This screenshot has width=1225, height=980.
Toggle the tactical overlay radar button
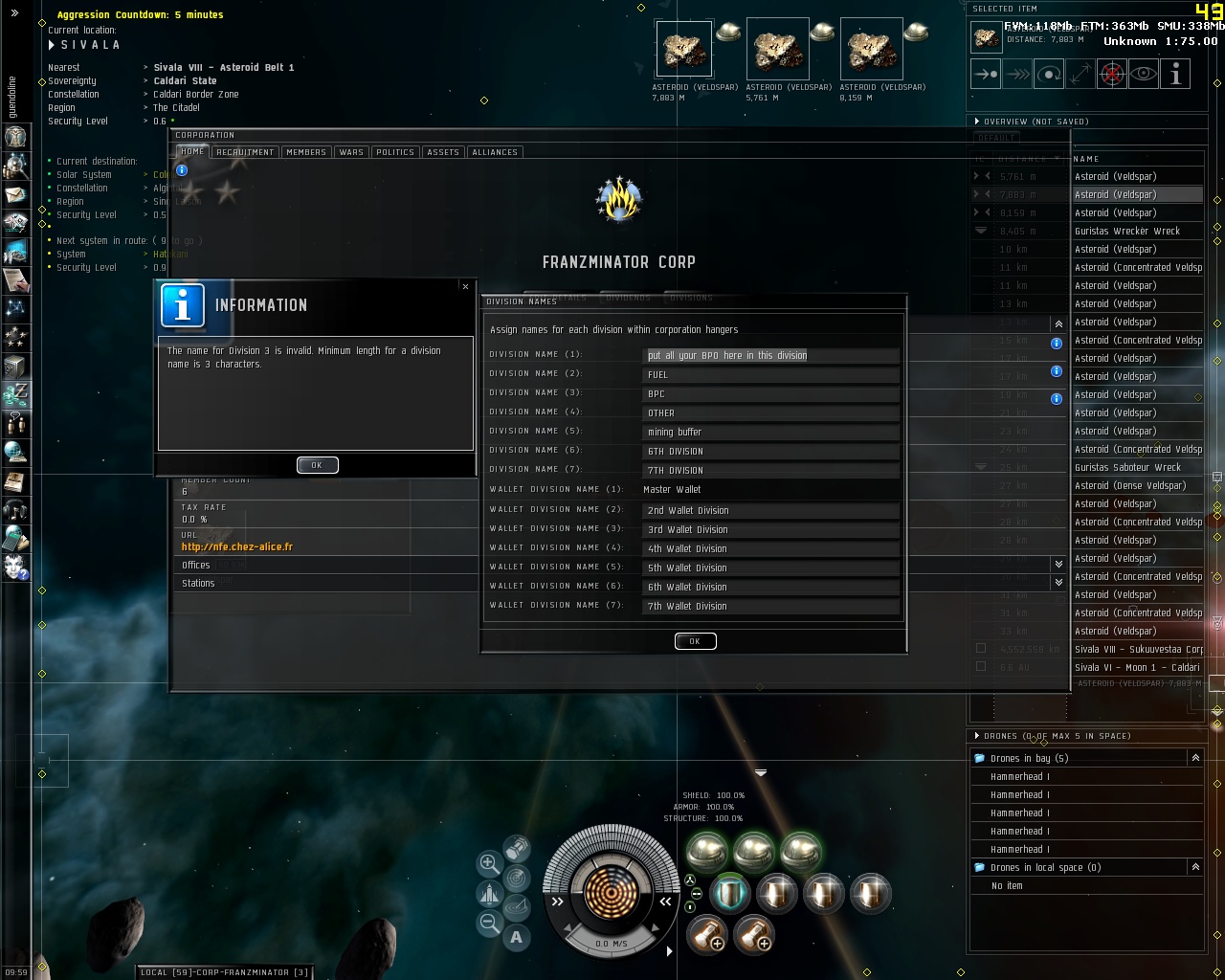[517, 906]
